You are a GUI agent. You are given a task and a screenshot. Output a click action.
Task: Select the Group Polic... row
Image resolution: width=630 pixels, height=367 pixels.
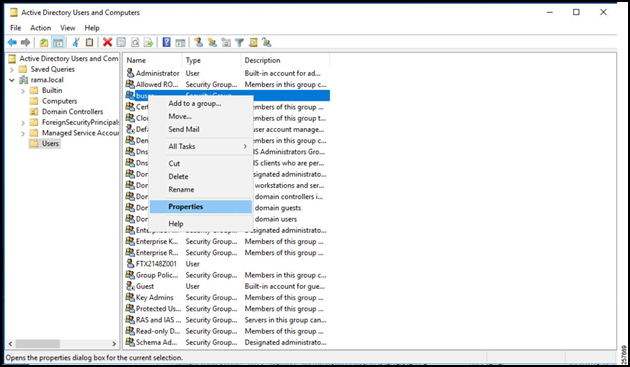coord(227,275)
